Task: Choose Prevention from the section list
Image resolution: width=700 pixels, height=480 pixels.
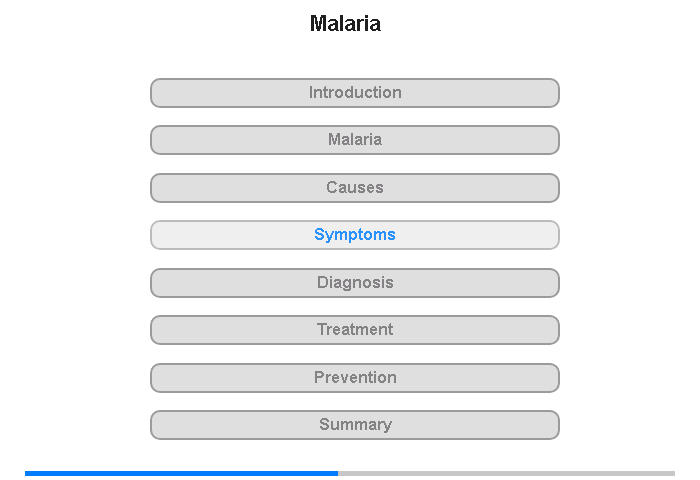Action: pos(355,378)
